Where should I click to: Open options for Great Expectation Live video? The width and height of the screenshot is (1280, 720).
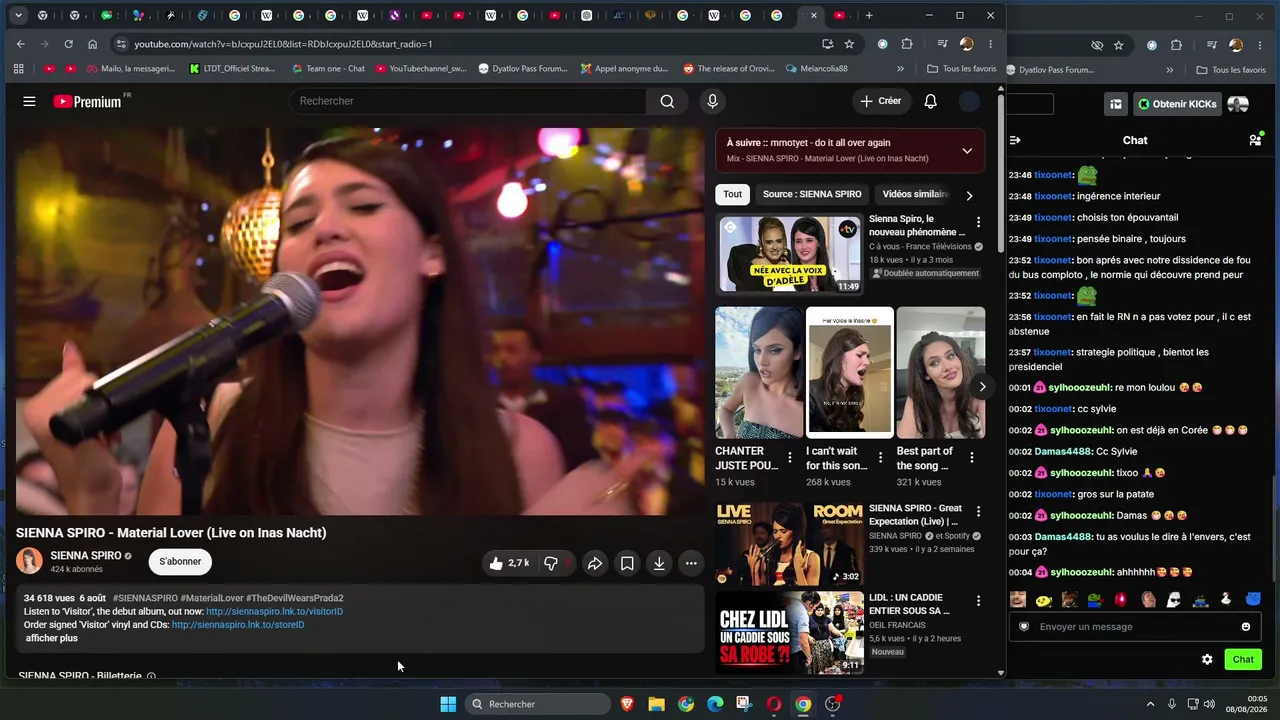coord(978,511)
